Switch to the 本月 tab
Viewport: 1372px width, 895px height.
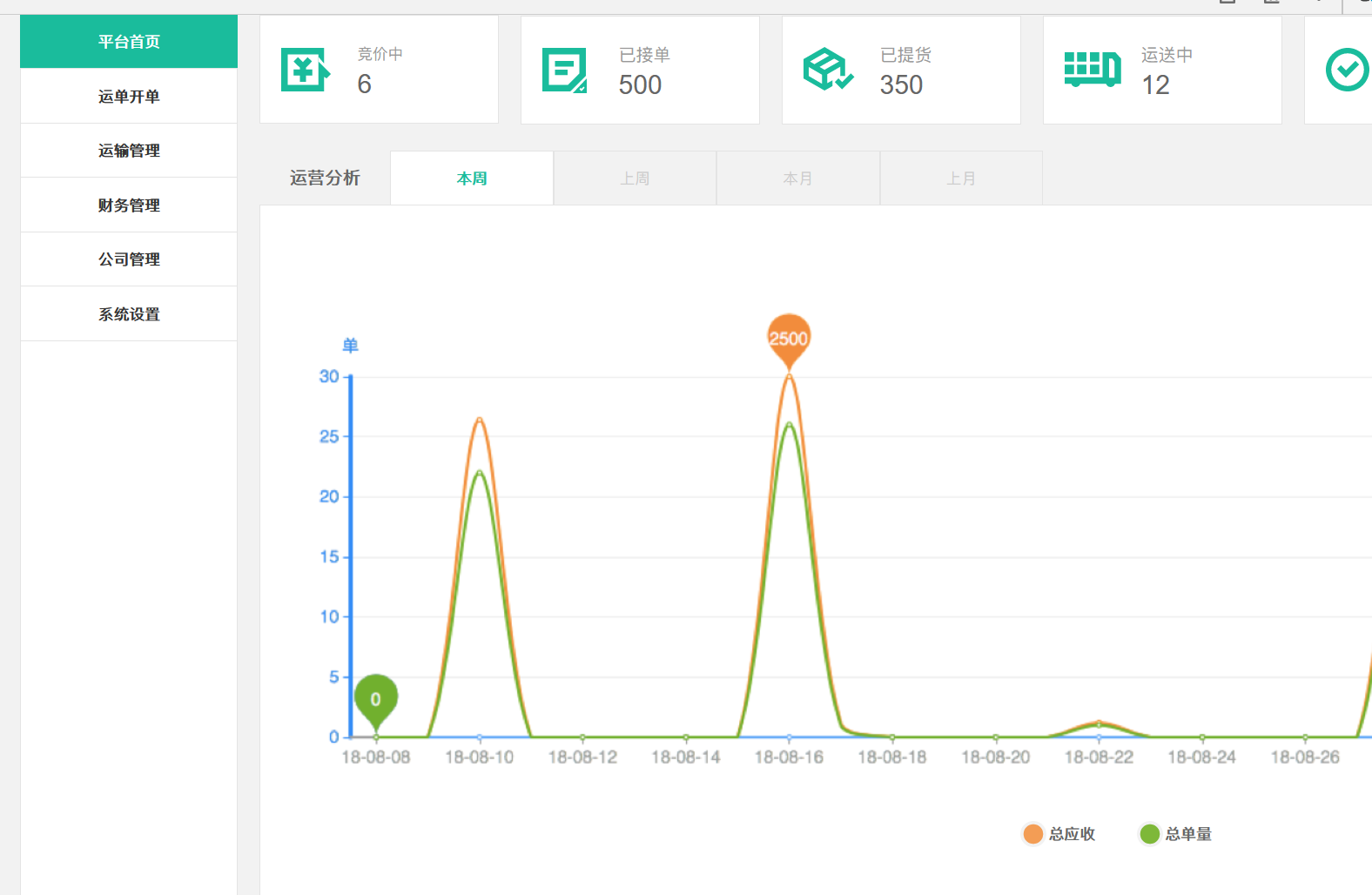tap(797, 178)
